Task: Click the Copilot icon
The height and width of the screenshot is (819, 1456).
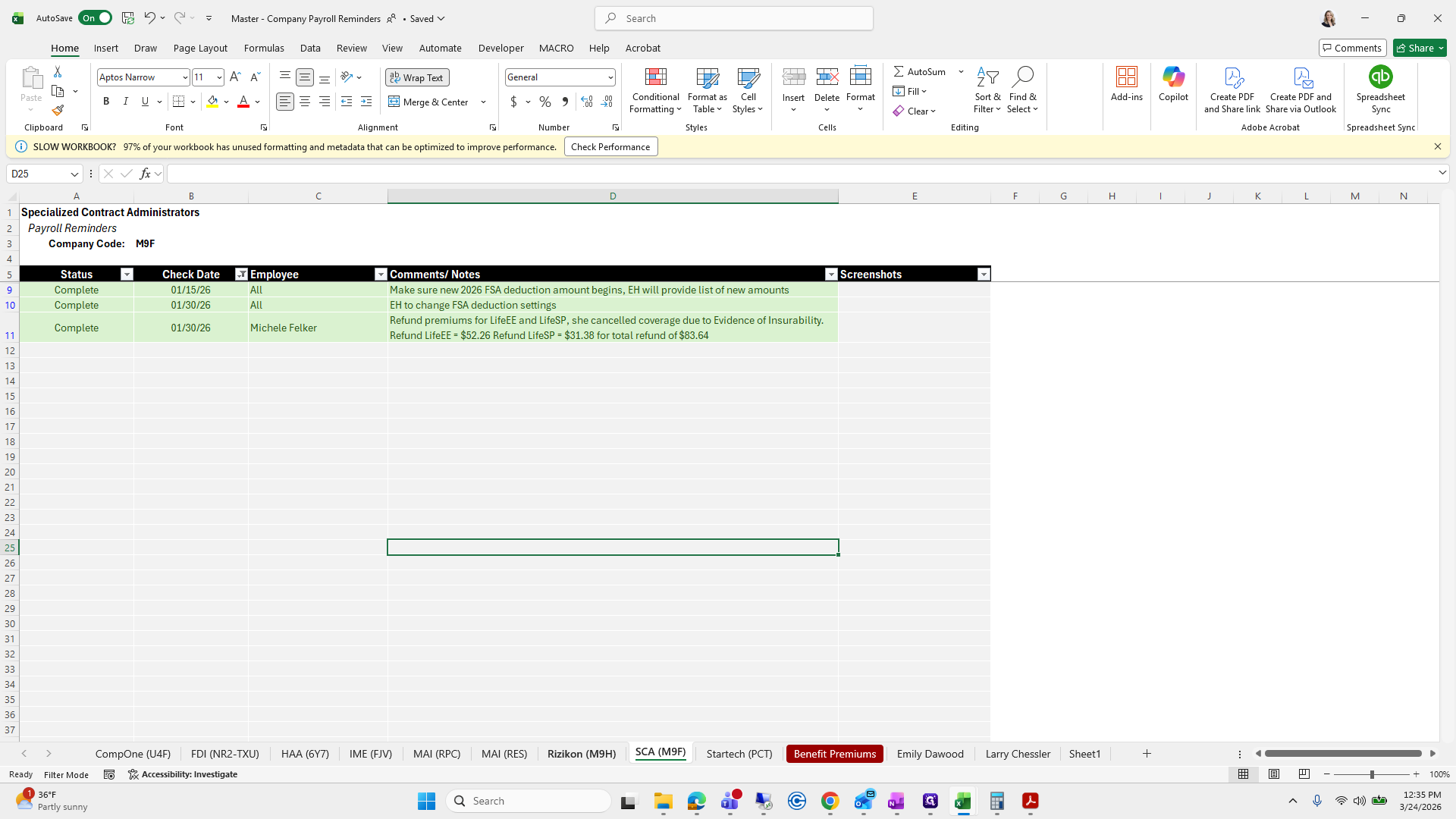Action: pyautogui.click(x=1173, y=83)
